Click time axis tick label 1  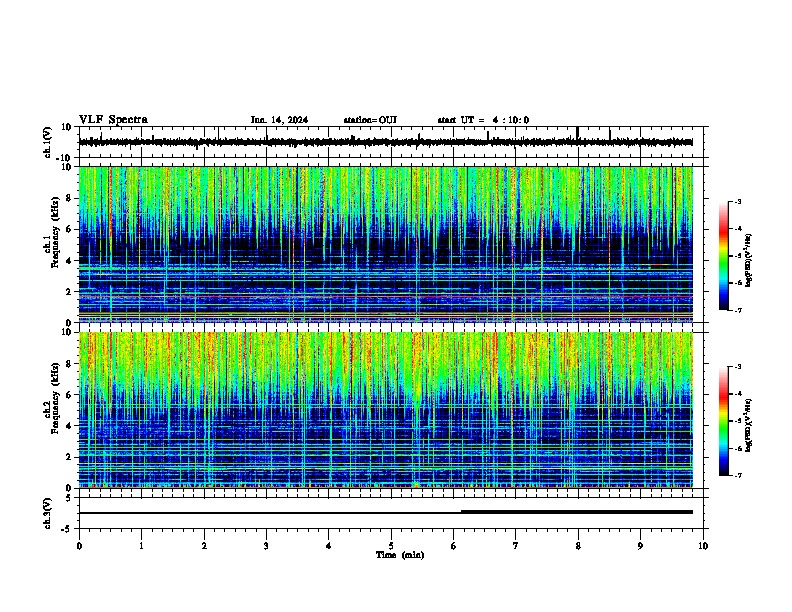tap(141, 546)
